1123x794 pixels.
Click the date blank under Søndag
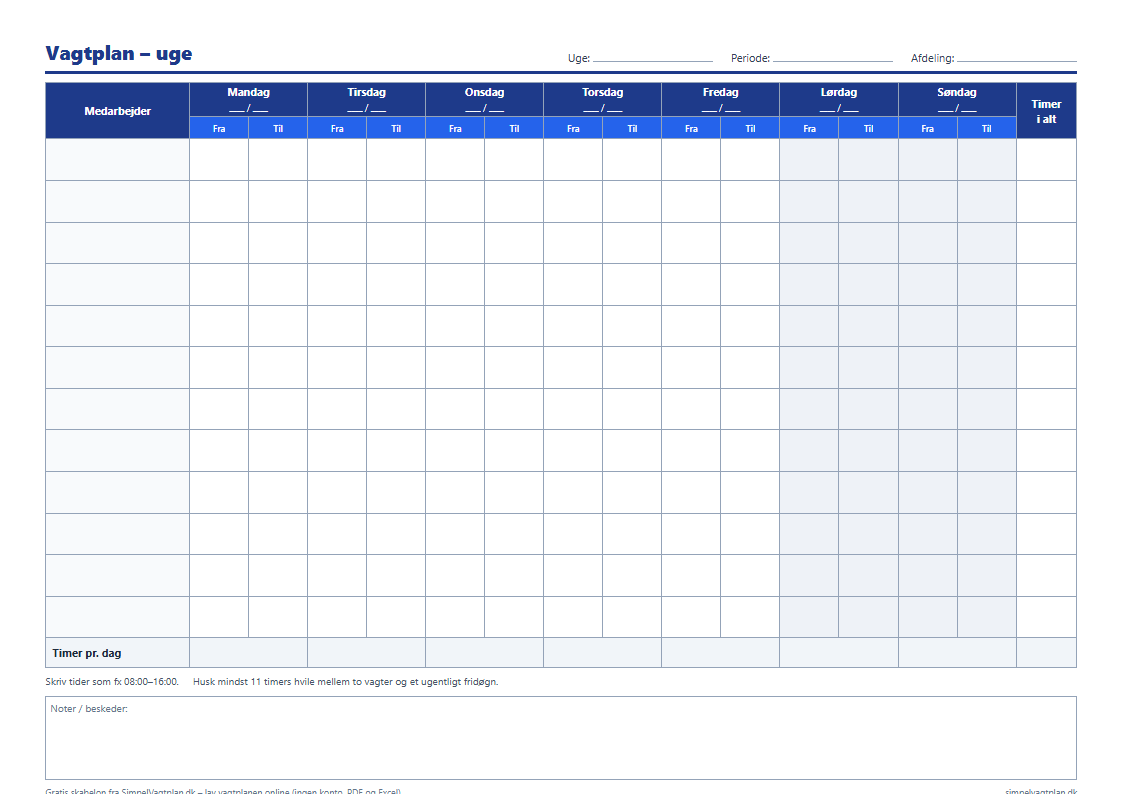[957, 109]
